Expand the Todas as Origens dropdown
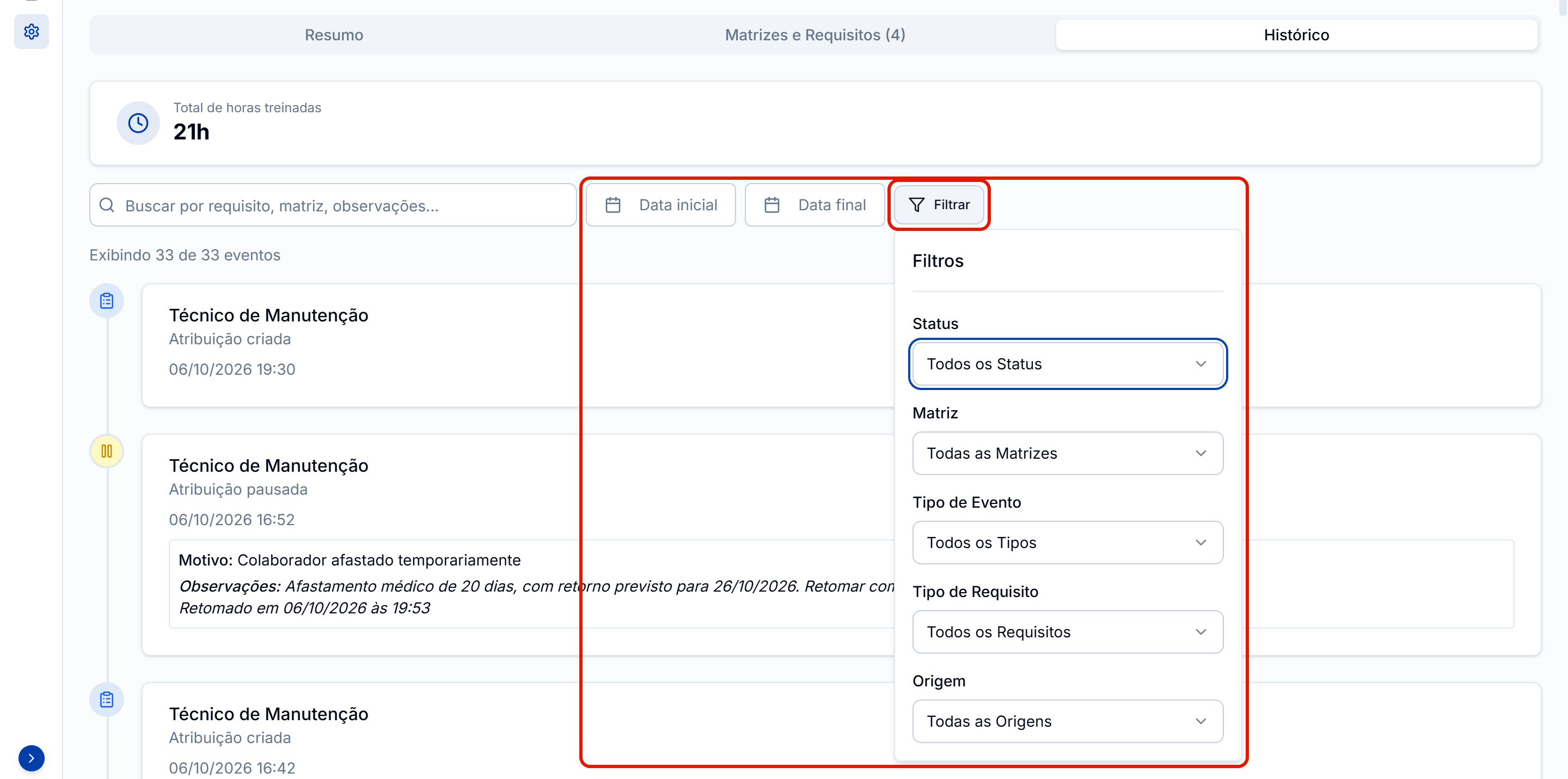Viewport: 1568px width, 779px height. click(1068, 721)
